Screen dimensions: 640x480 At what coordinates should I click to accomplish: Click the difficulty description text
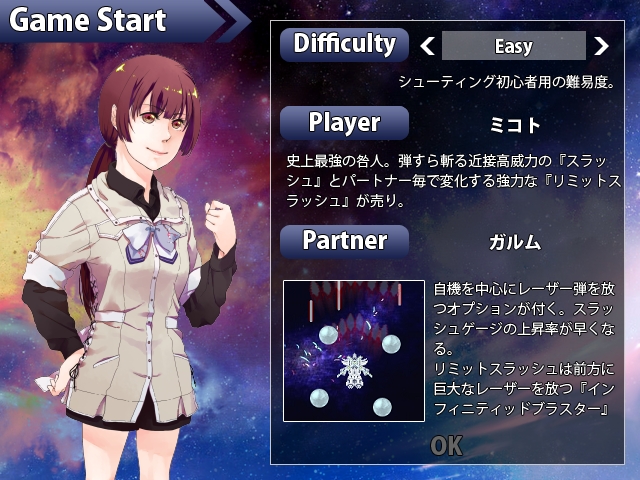[507, 82]
